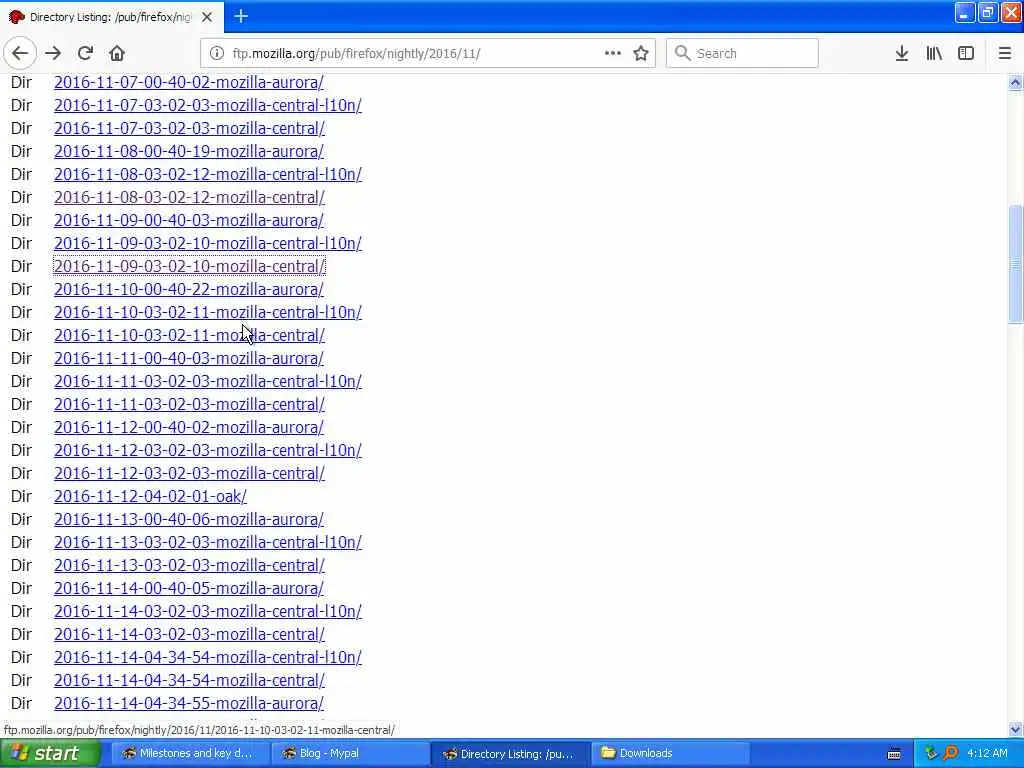The image size is (1024, 768).
Task: Open 2016-11-11-03-02-03-mozilla-central/ directory
Action: pyautogui.click(x=189, y=404)
